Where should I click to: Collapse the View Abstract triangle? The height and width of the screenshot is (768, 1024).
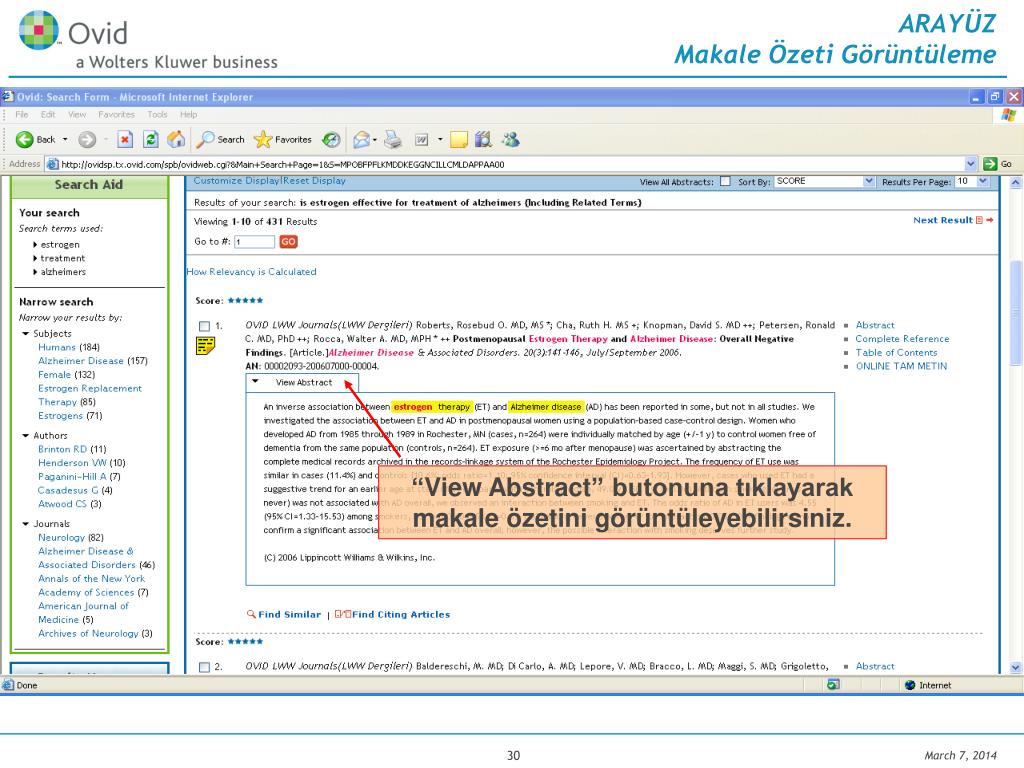pyautogui.click(x=255, y=381)
